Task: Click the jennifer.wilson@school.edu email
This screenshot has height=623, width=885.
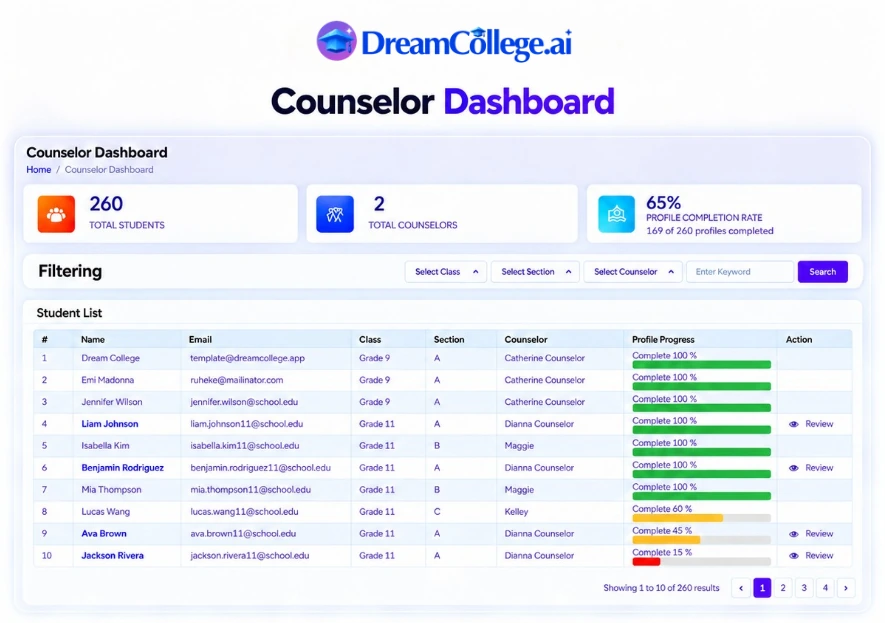Action: point(244,402)
